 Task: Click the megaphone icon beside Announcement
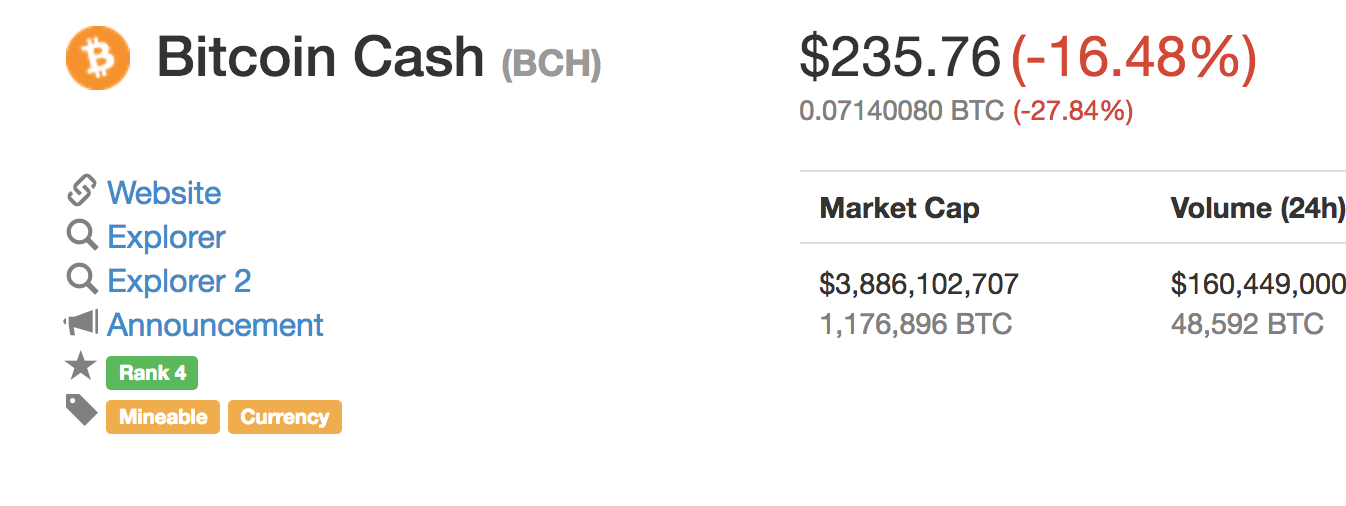[x=82, y=323]
